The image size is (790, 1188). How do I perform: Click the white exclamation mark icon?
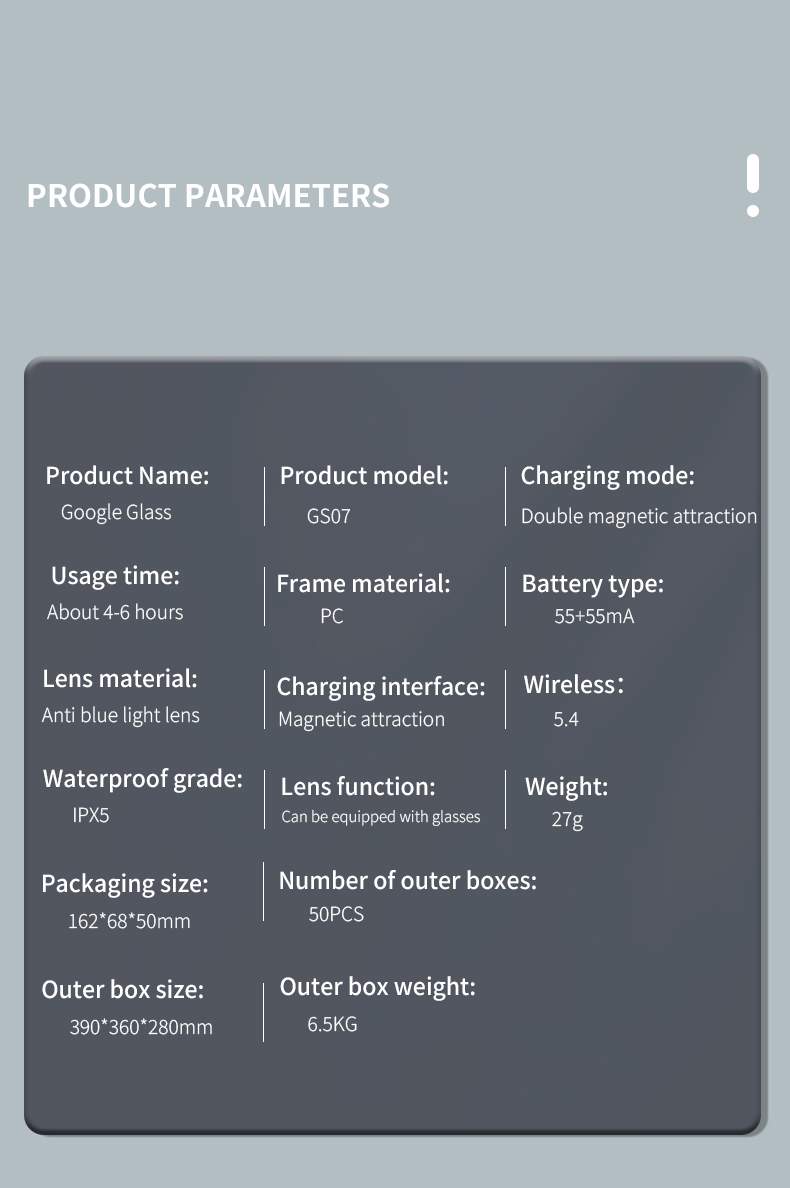click(x=753, y=185)
